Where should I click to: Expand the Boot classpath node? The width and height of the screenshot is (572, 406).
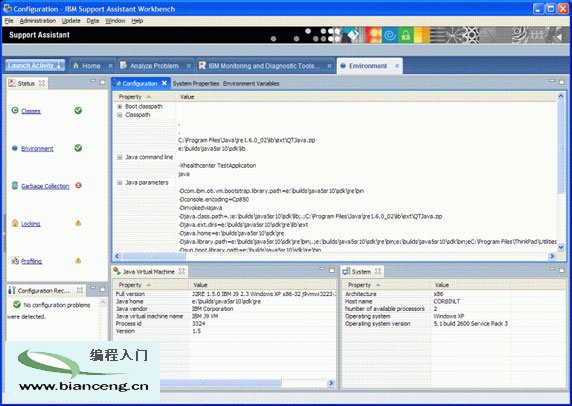[120, 107]
